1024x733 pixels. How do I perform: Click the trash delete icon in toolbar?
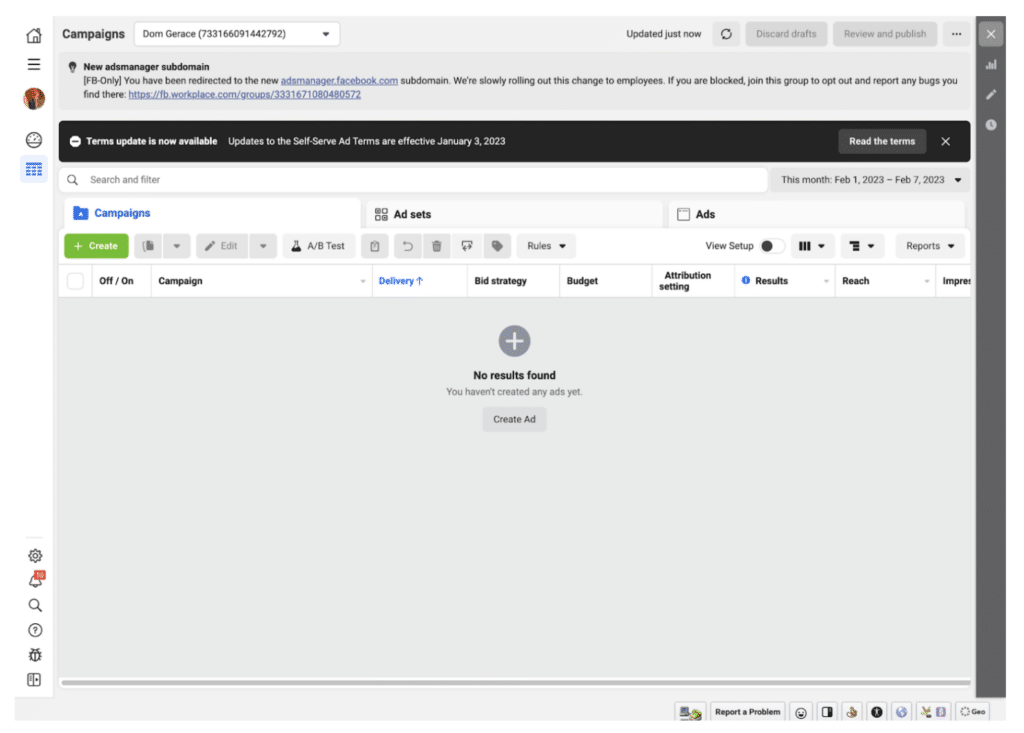(x=437, y=246)
